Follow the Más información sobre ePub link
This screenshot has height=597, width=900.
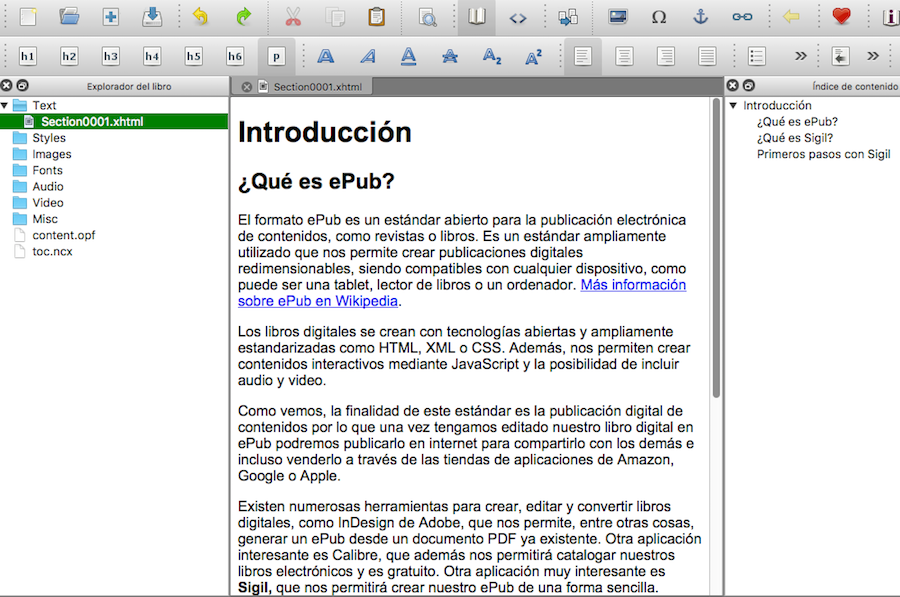click(633, 285)
